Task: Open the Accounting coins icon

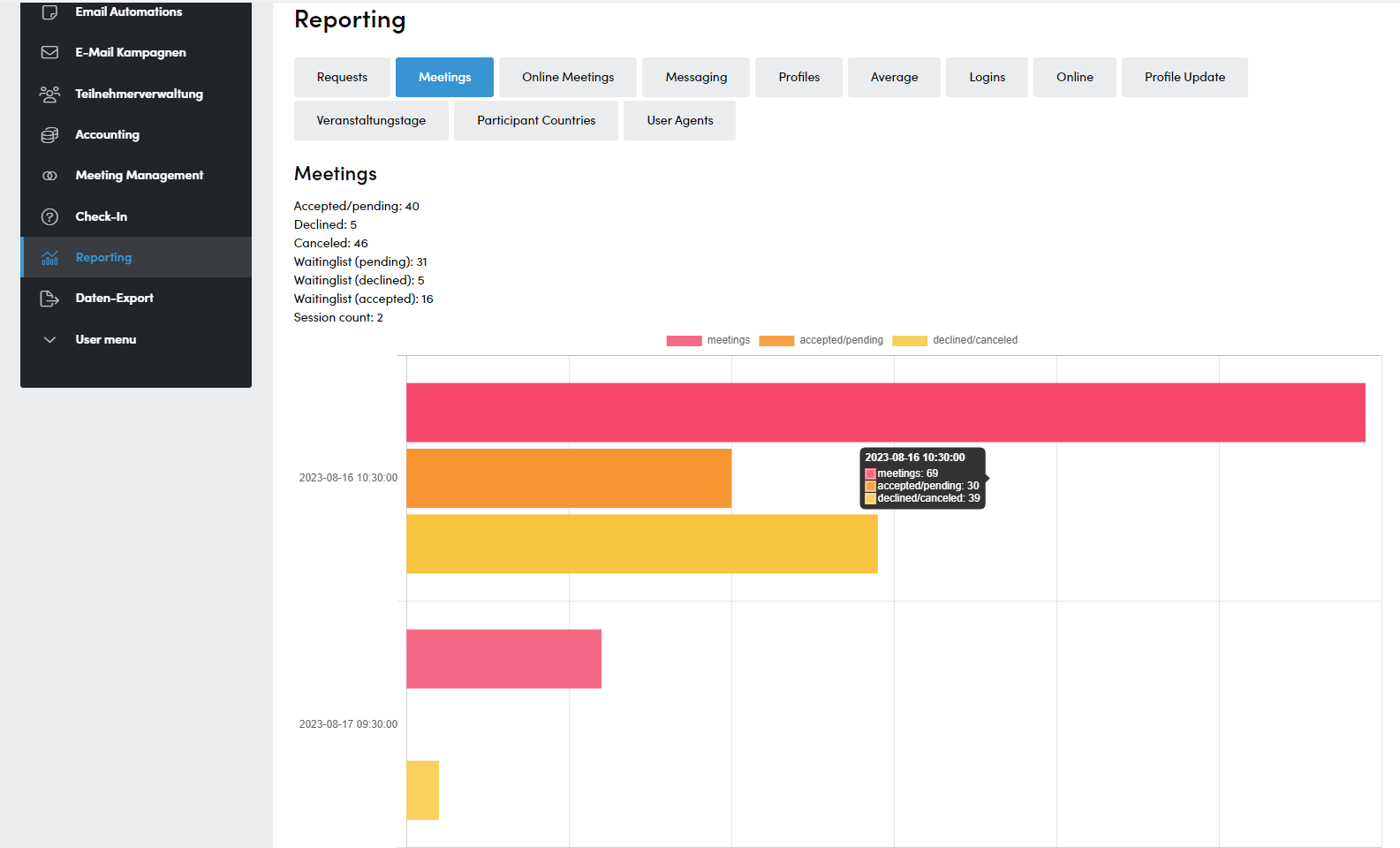Action: pyautogui.click(x=49, y=134)
